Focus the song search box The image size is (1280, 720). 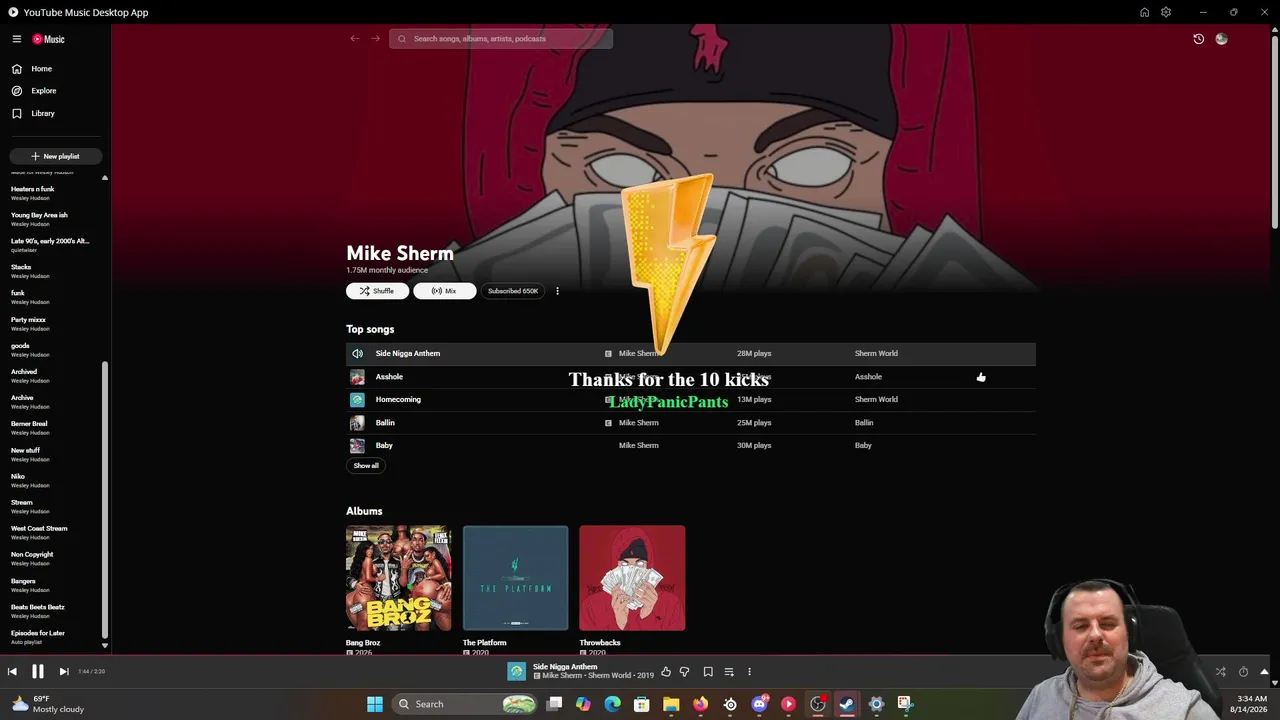501,39
